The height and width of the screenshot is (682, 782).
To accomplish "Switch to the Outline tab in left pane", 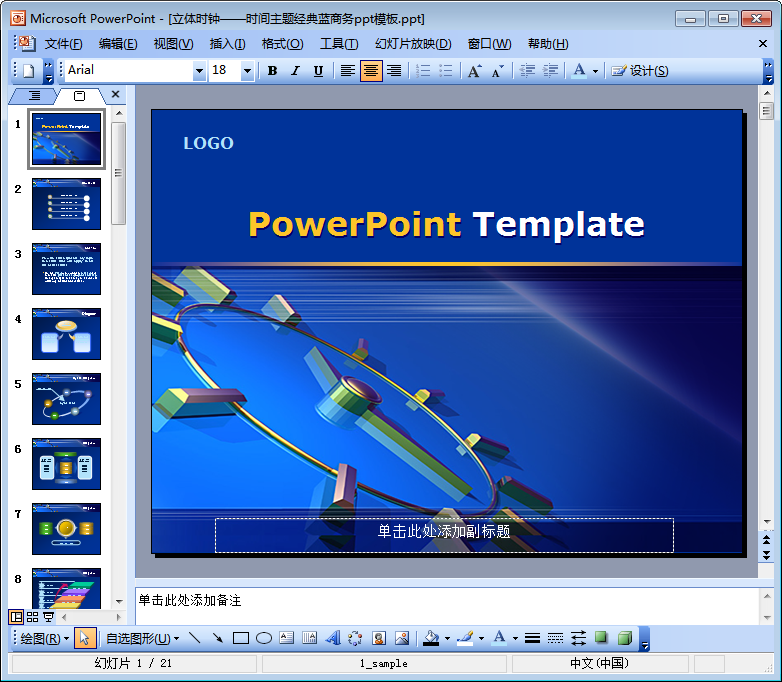I will click(34, 95).
